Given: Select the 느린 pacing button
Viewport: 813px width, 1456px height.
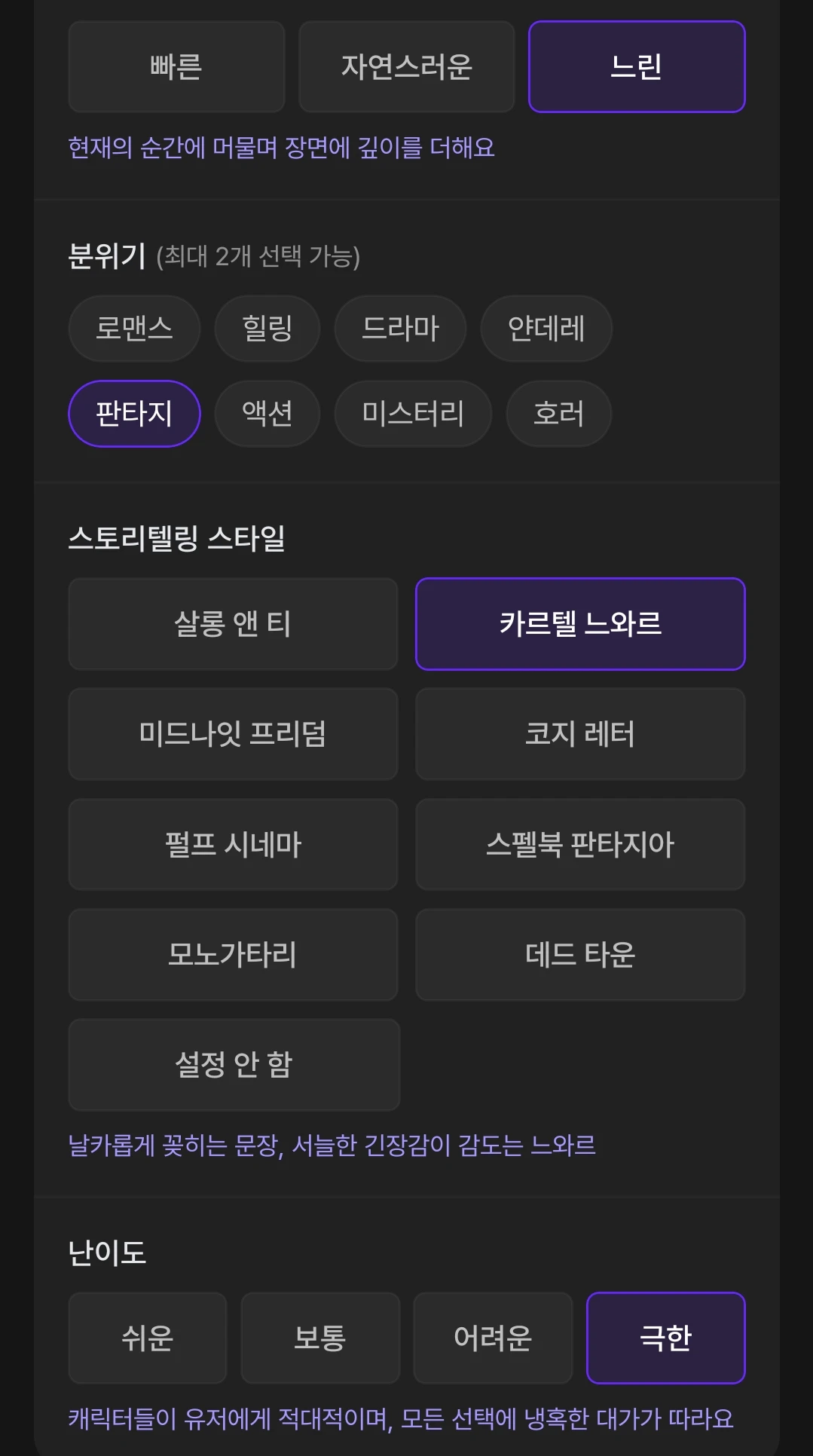Looking at the screenshot, I should coord(636,67).
